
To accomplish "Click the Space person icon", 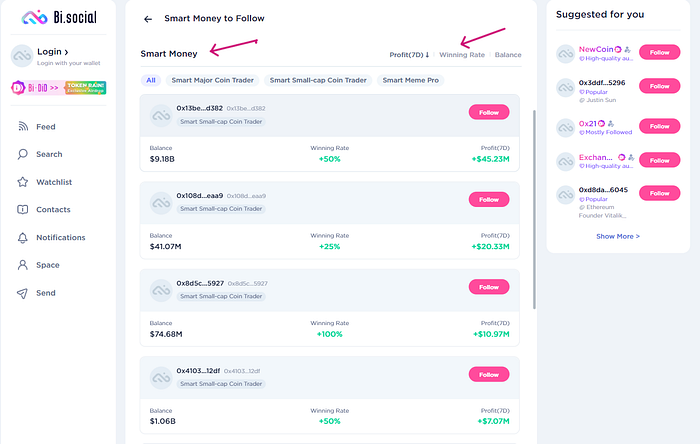I will click(x=23, y=265).
